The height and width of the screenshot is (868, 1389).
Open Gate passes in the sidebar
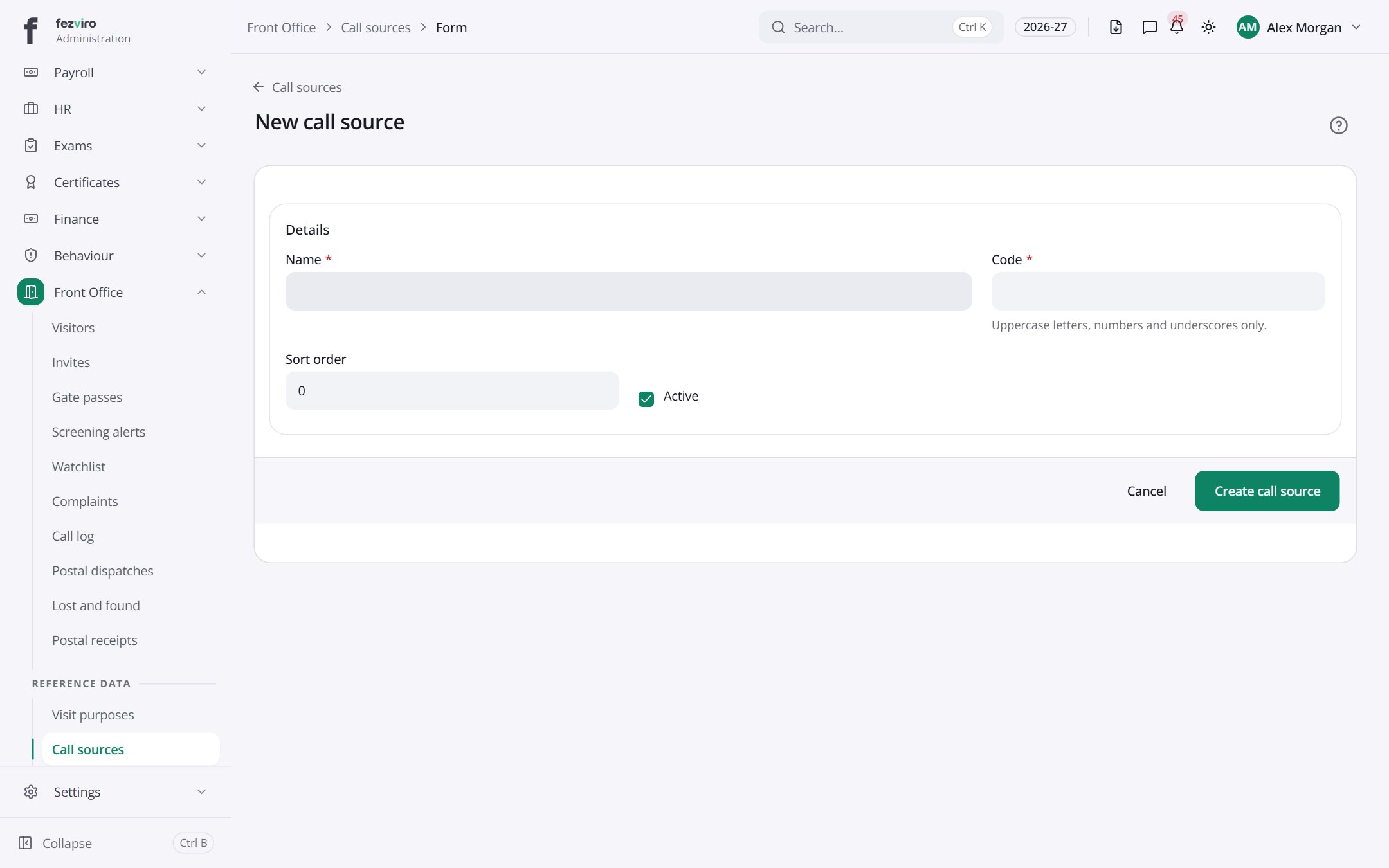click(87, 397)
